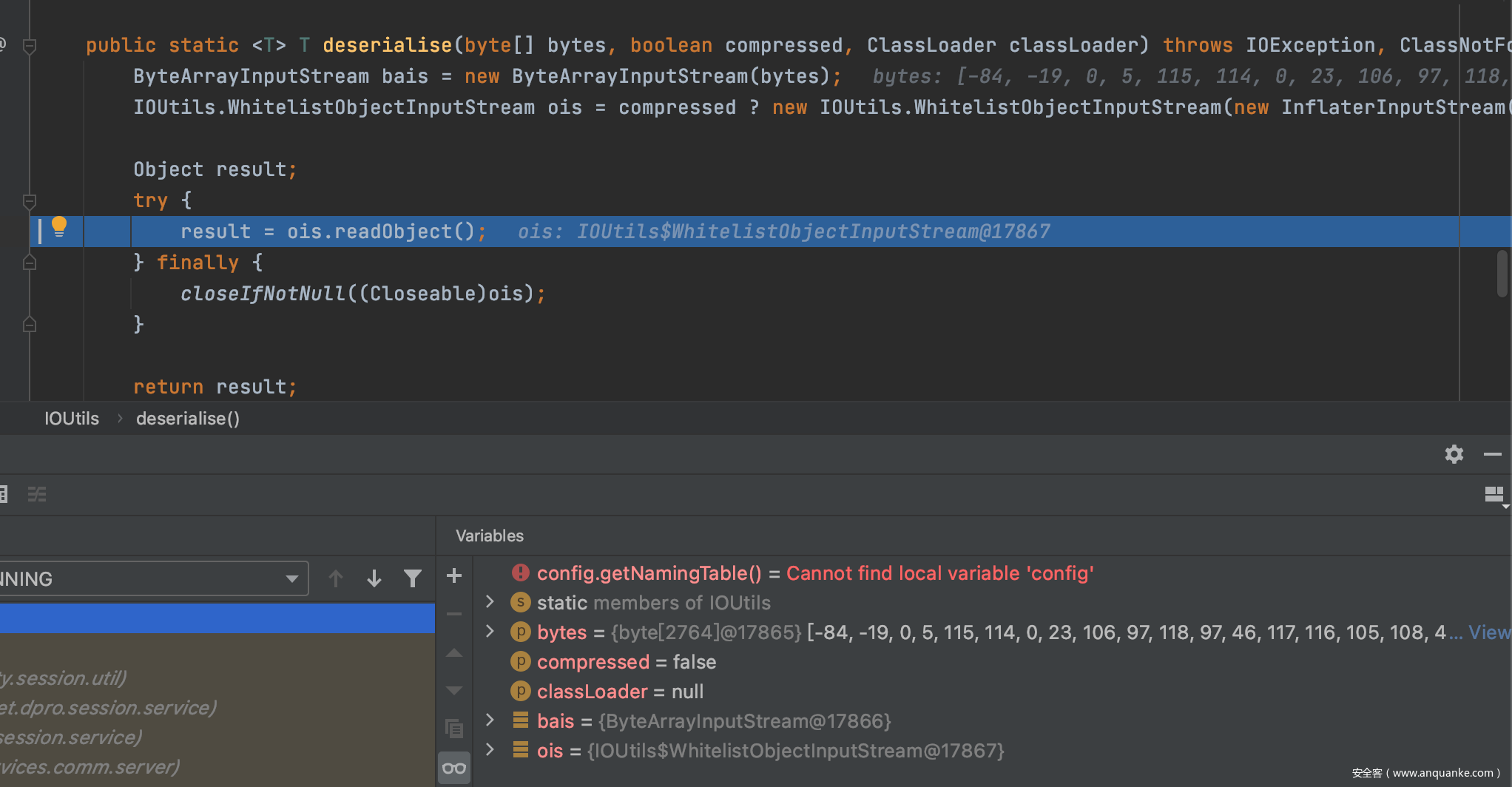This screenshot has width=1512, height=787.
Task: Click the New Watch plus icon
Action: (454, 576)
